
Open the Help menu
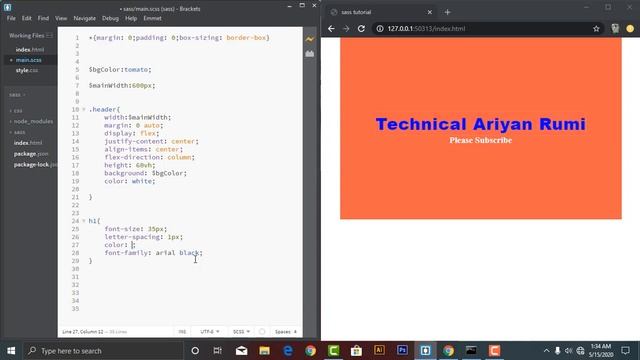coord(131,18)
